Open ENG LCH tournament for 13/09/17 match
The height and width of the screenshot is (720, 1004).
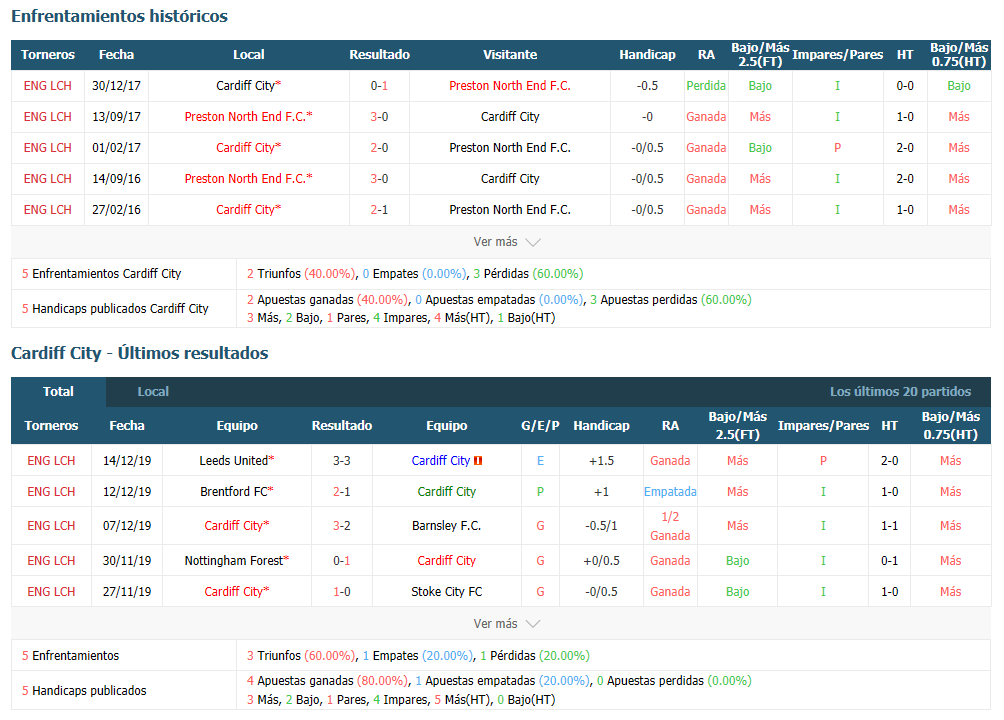click(x=47, y=117)
